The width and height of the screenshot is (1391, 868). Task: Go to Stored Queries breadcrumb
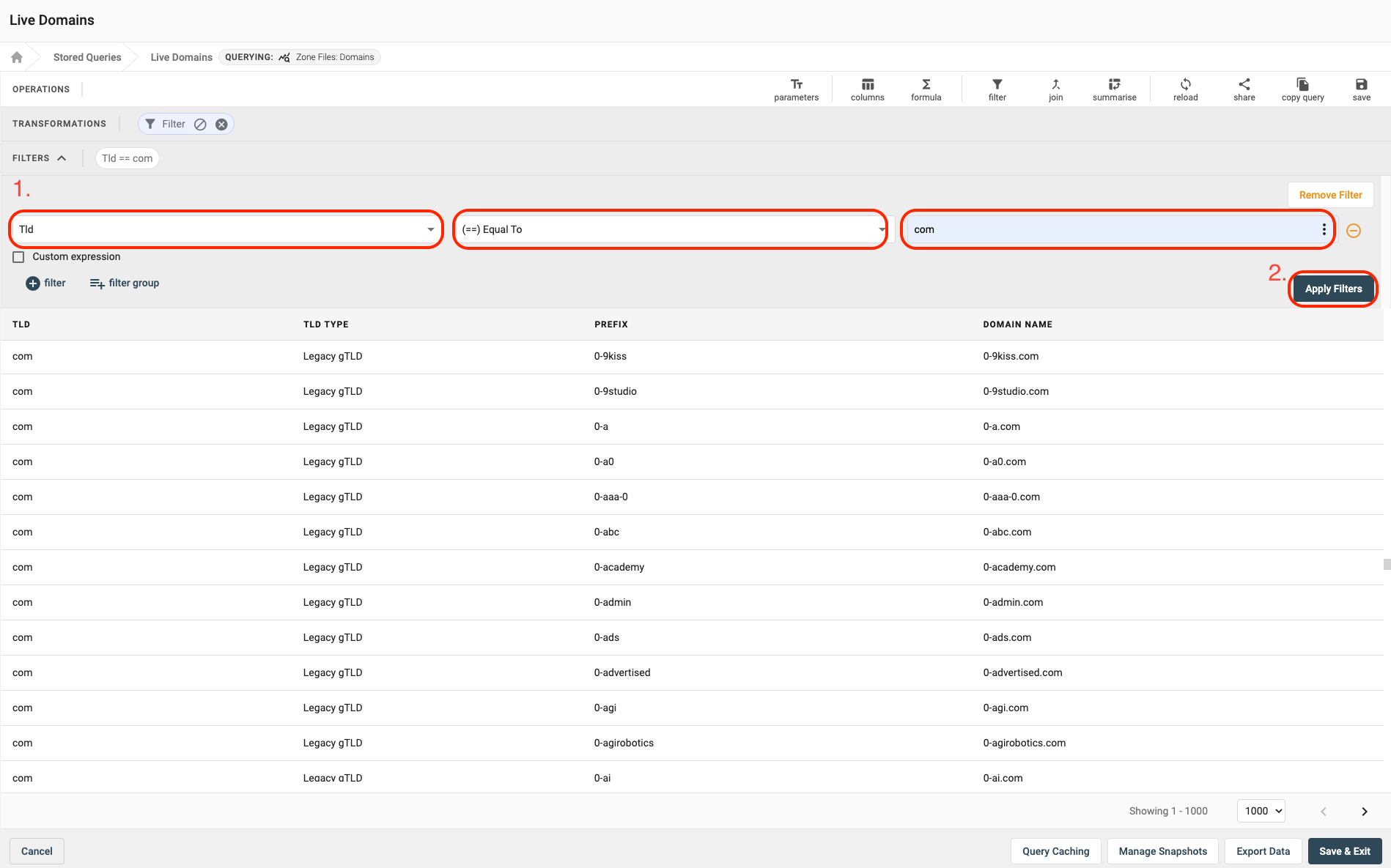[x=87, y=57]
